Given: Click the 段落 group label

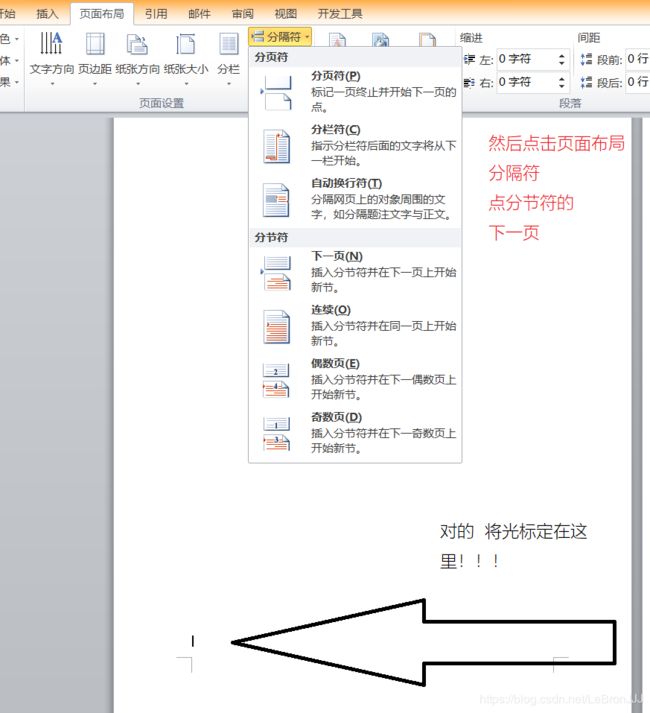Looking at the screenshot, I should tap(570, 103).
